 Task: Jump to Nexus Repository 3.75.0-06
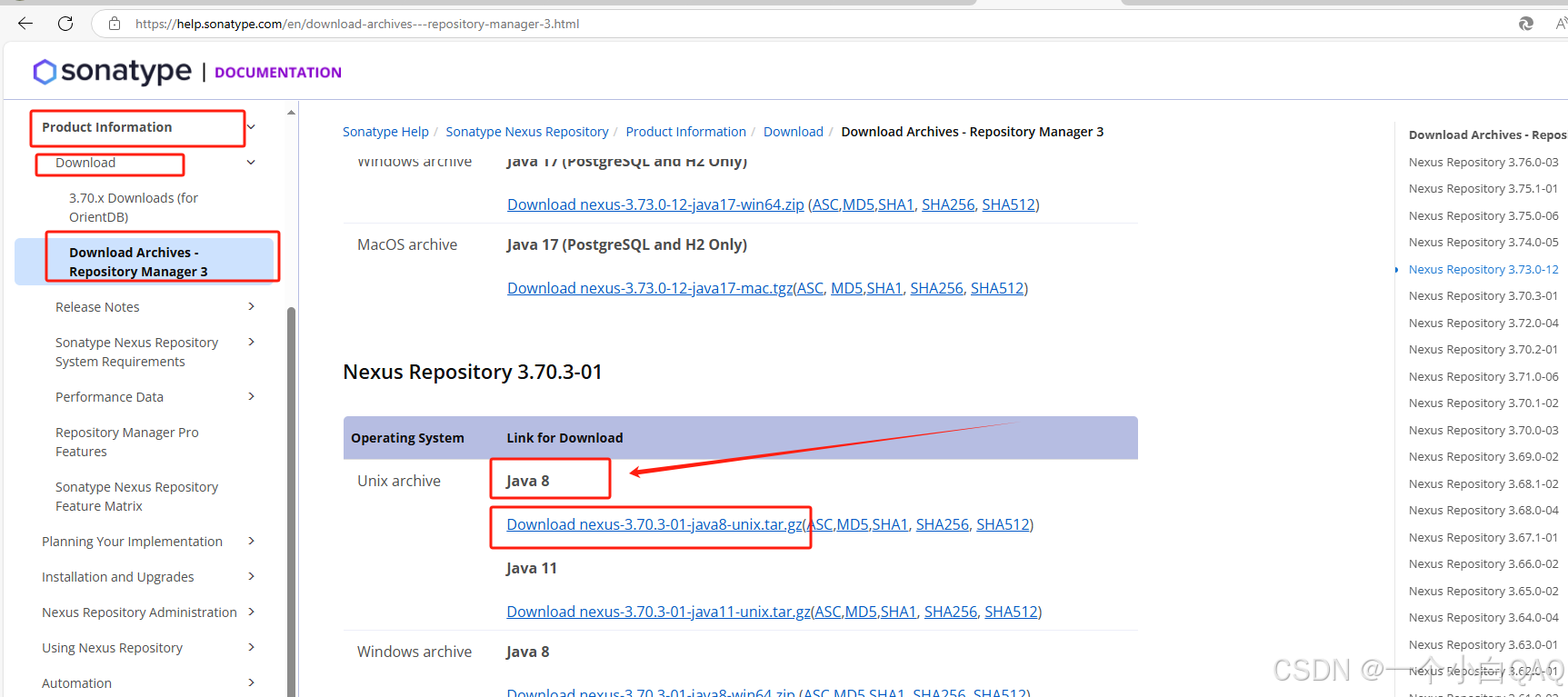click(x=1483, y=216)
